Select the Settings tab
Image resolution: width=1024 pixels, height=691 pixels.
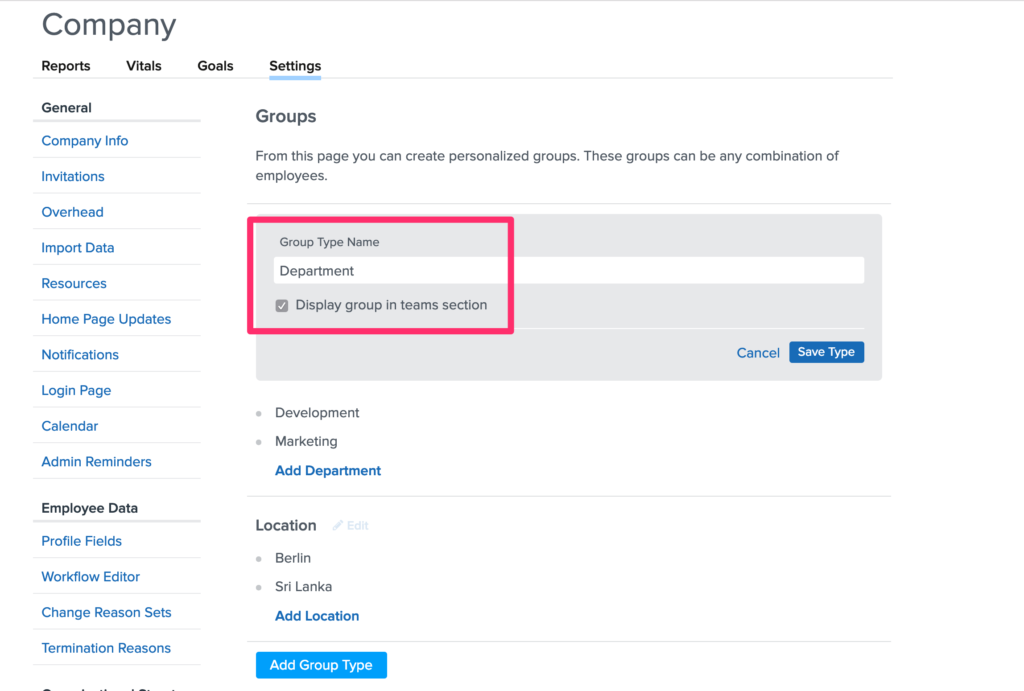(295, 66)
